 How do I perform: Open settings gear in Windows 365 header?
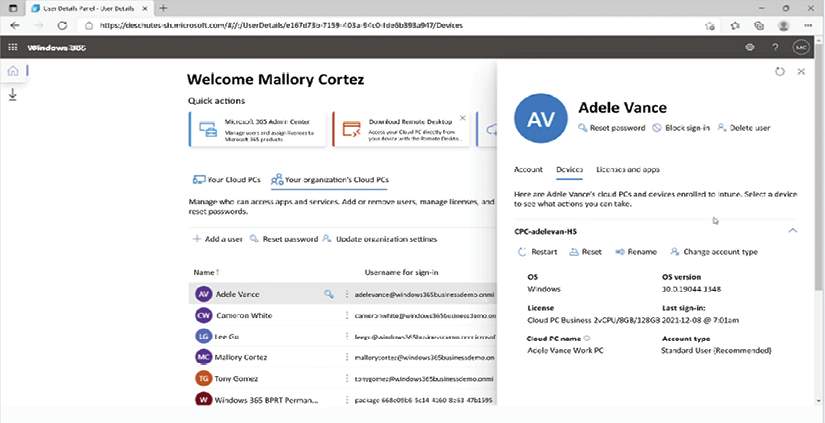pos(750,47)
